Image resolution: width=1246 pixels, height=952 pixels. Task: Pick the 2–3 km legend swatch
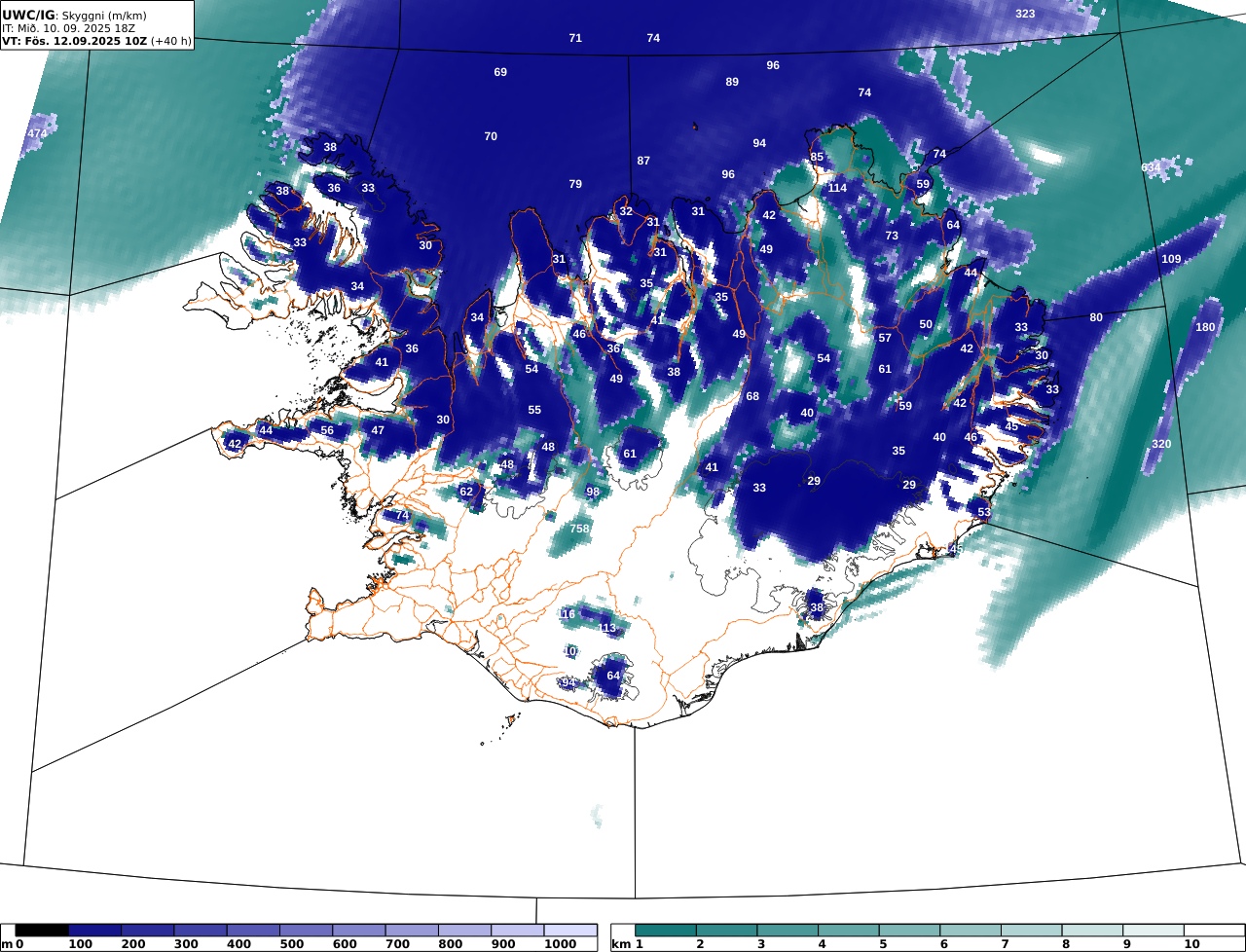coord(727,931)
